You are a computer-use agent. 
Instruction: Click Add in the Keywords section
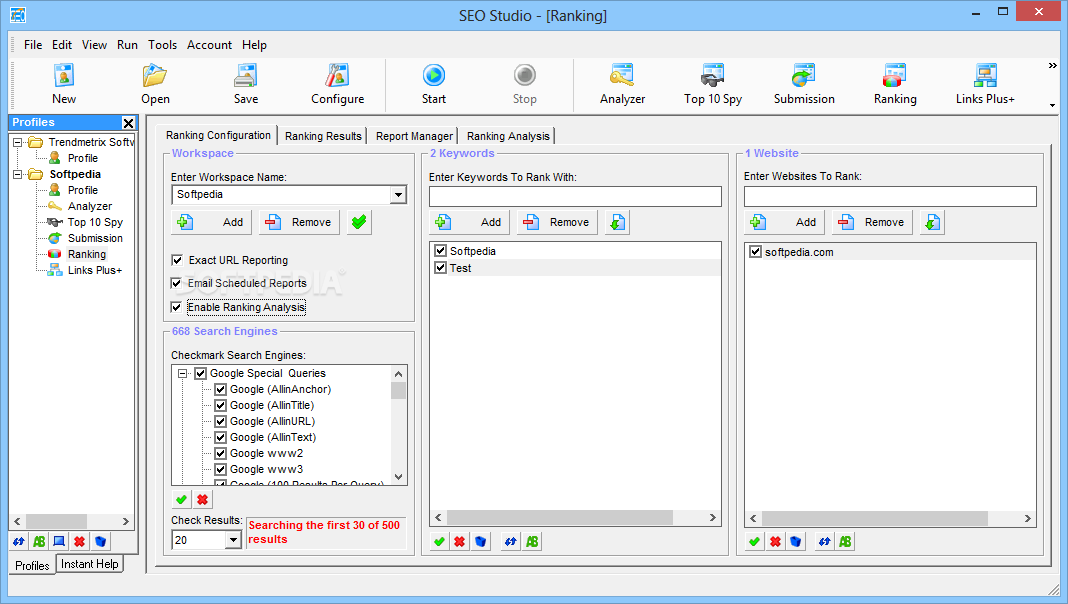tap(469, 222)
